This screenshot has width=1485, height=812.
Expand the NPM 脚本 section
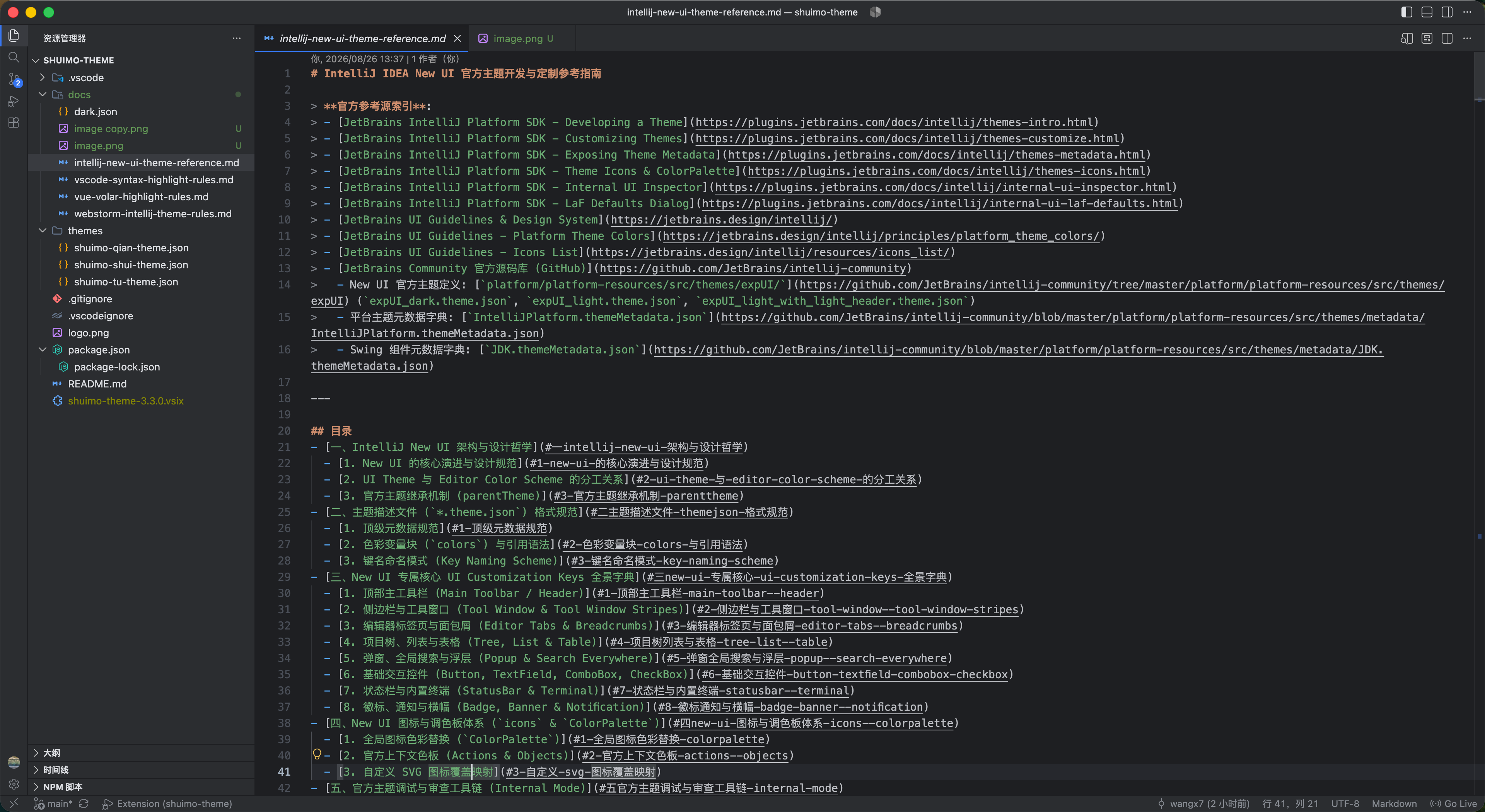[x=141, y=786]
